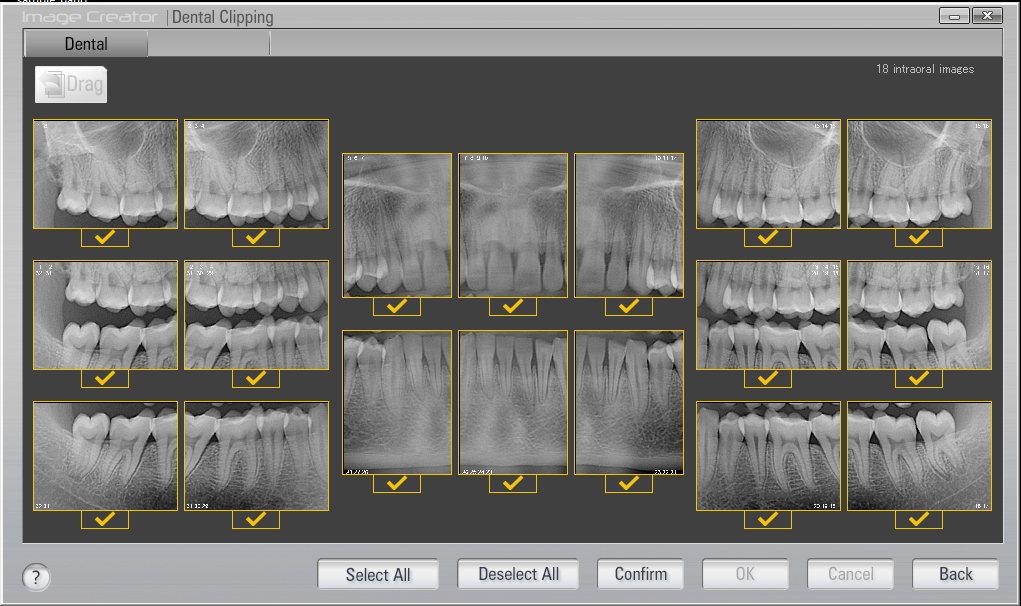
Task: Select the bottom-right lower molar X-ray thumbnail
Action: pyautogui.click(x=919, y=456)
